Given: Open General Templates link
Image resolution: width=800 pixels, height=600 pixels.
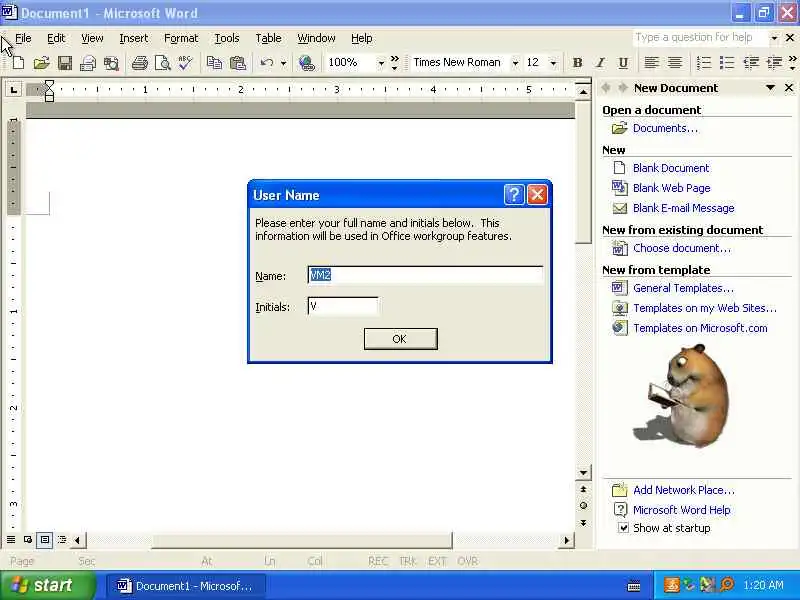Looking at the screenshot, I should pos(684,288).
